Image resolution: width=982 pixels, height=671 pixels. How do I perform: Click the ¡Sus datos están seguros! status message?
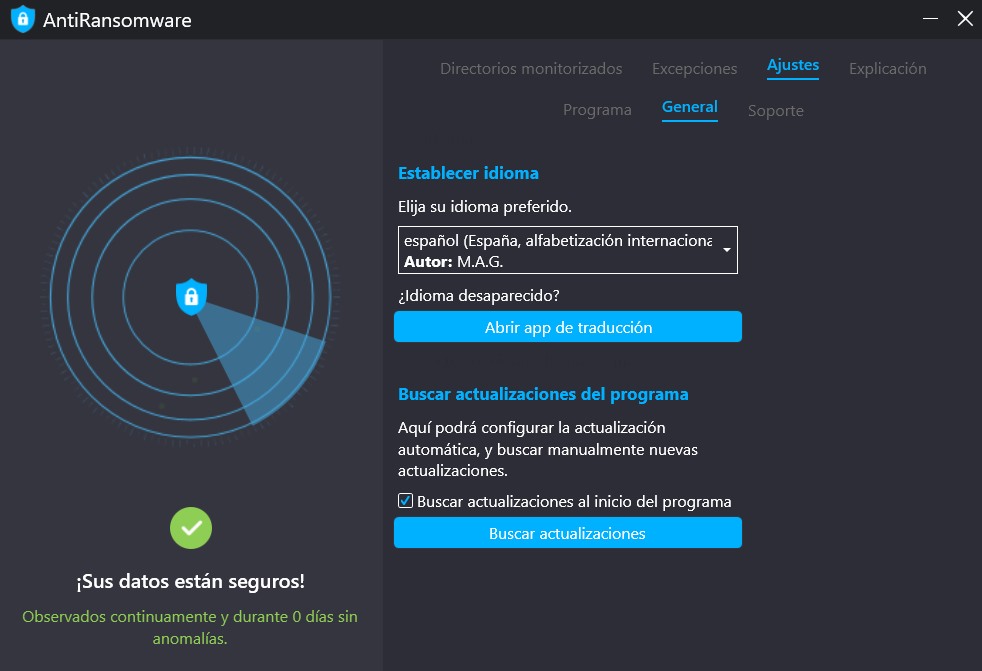191,581
